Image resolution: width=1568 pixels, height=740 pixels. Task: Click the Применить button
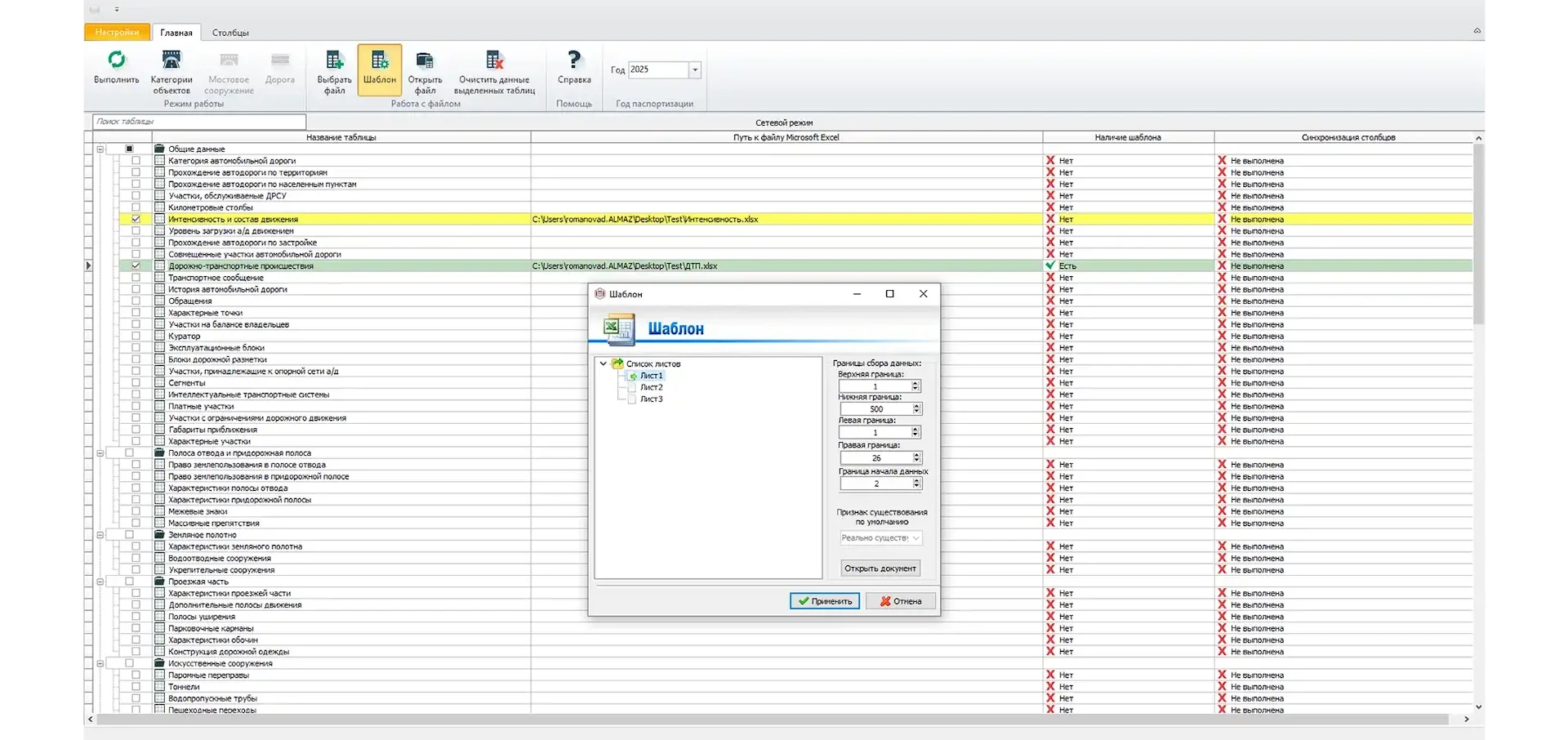[825, 601]
